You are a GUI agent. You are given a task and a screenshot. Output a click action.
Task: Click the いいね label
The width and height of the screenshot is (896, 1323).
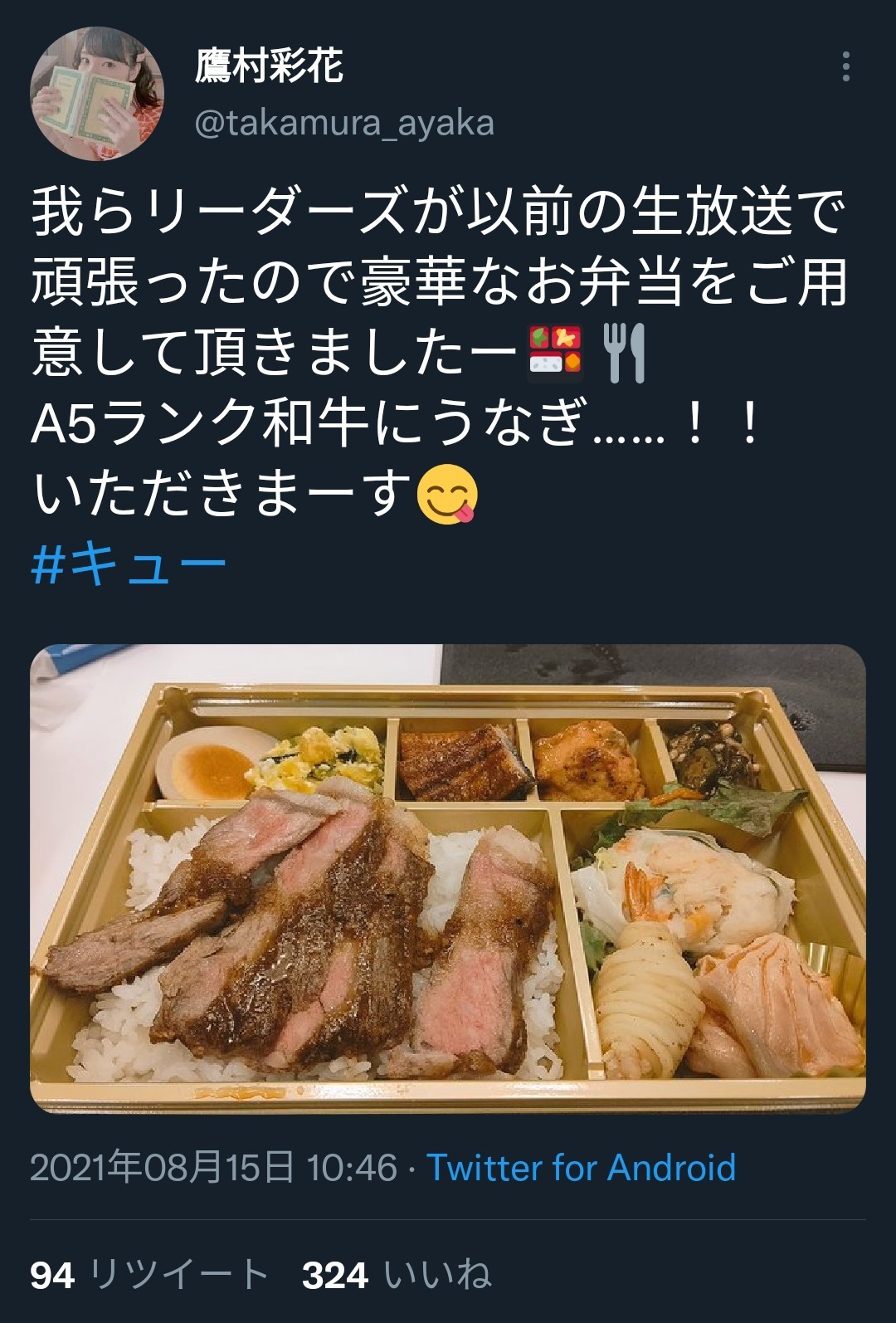(x=437, y=1275)
